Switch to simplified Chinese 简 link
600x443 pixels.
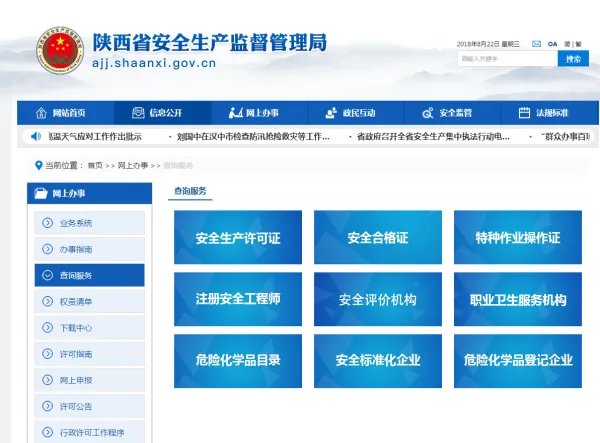point(567,44)
